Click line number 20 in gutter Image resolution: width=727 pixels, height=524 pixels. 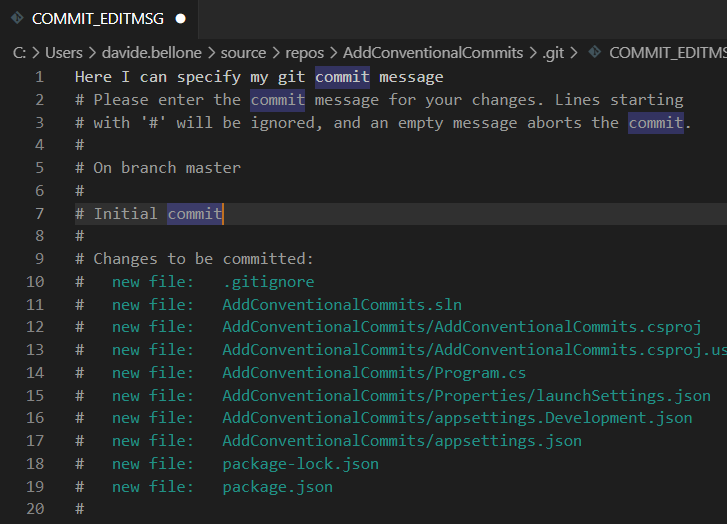35,509
